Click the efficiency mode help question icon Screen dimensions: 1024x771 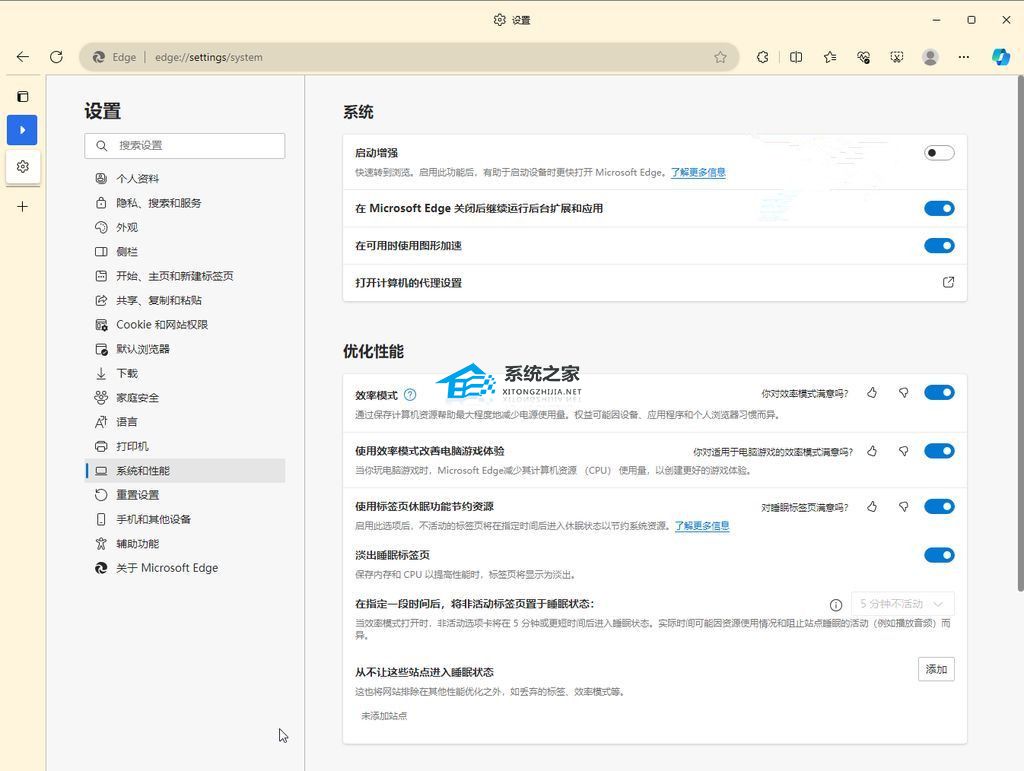[x=409, y=394]
